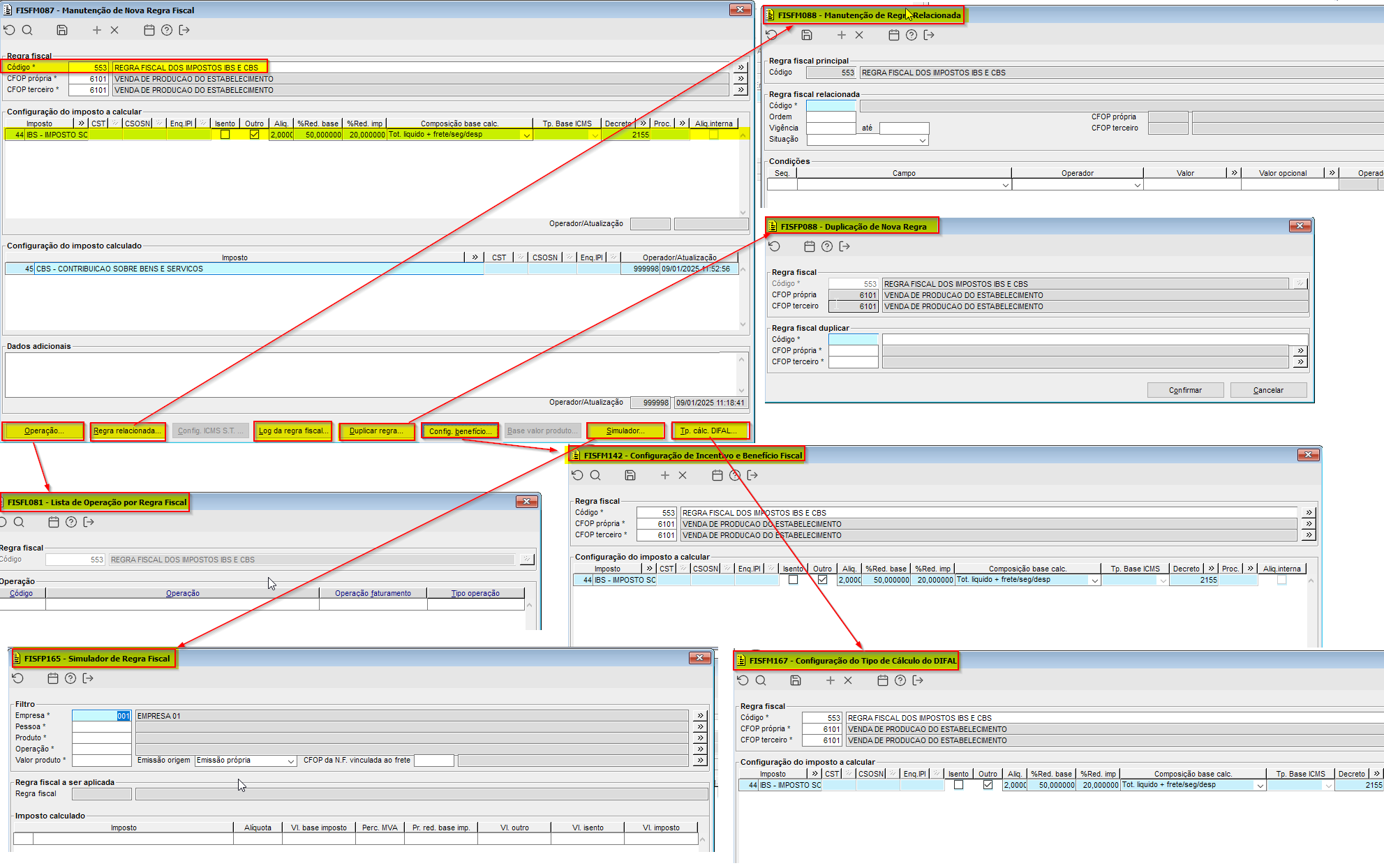
Task: Click the Simulador... button
Action: click(x=625, y=431)
